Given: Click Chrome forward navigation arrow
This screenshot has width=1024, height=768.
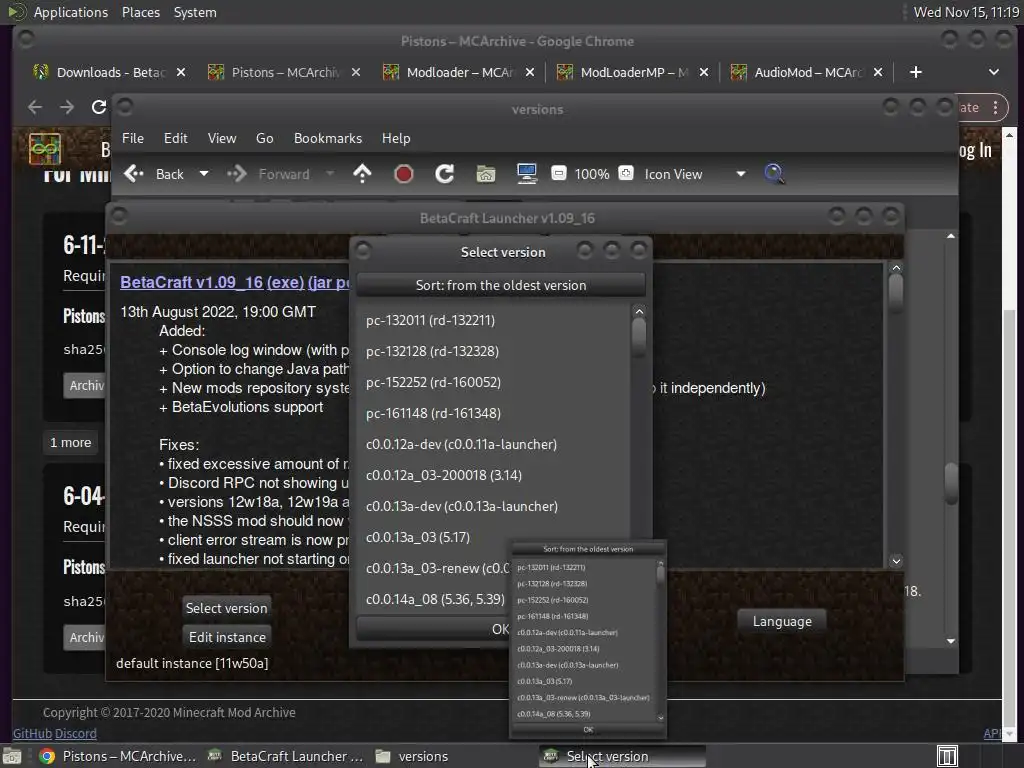Looking at the screenshot, I should [67, 107].
